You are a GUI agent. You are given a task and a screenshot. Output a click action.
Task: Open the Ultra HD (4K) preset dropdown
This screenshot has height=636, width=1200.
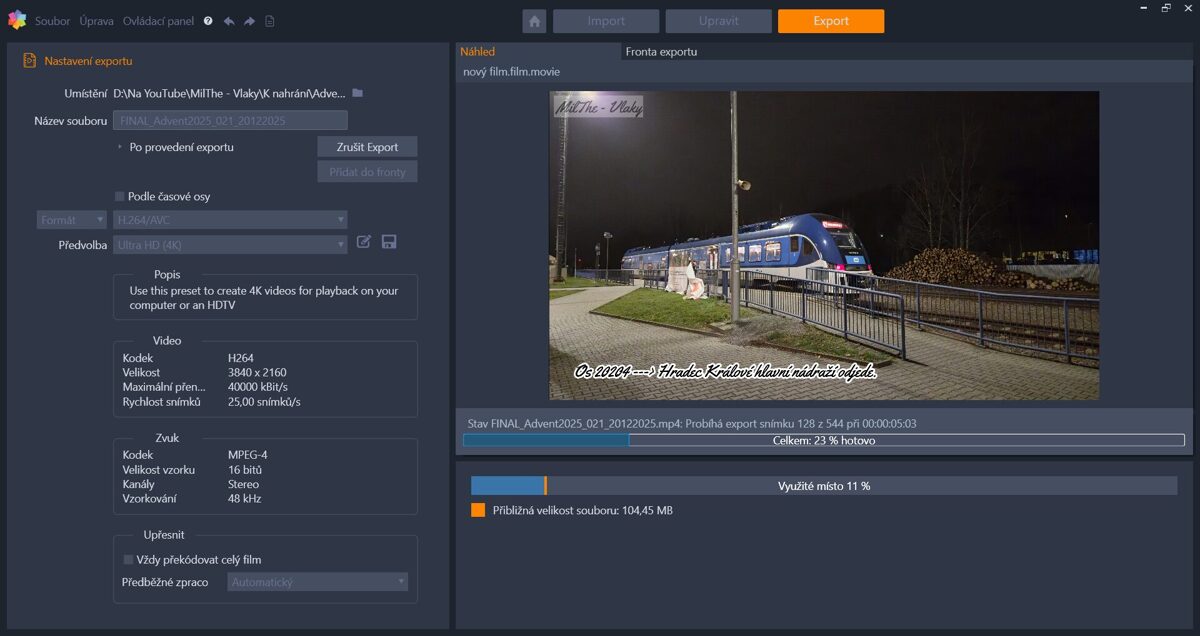pos(230,245)
